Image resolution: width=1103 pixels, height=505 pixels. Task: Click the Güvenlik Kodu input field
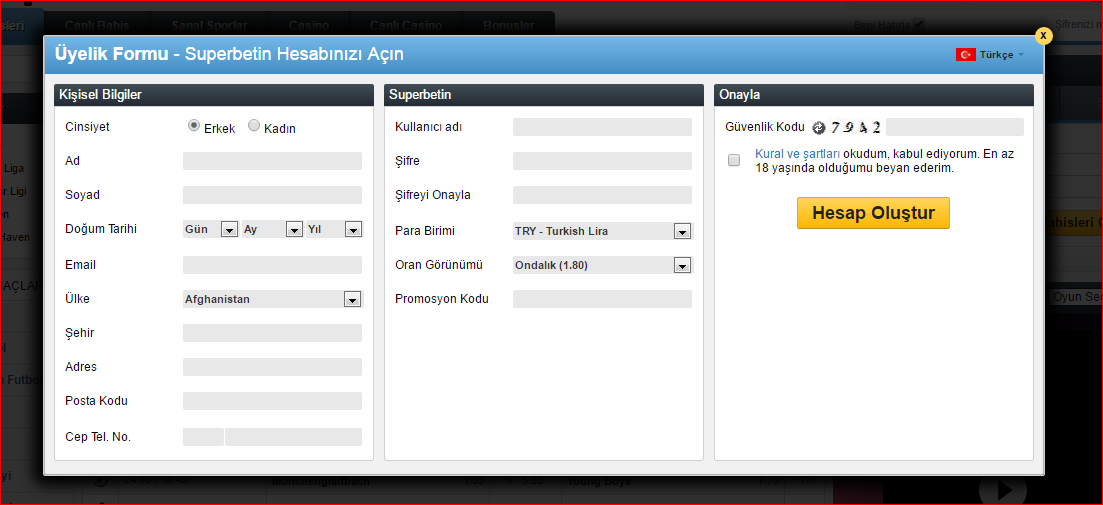(955, 127)
